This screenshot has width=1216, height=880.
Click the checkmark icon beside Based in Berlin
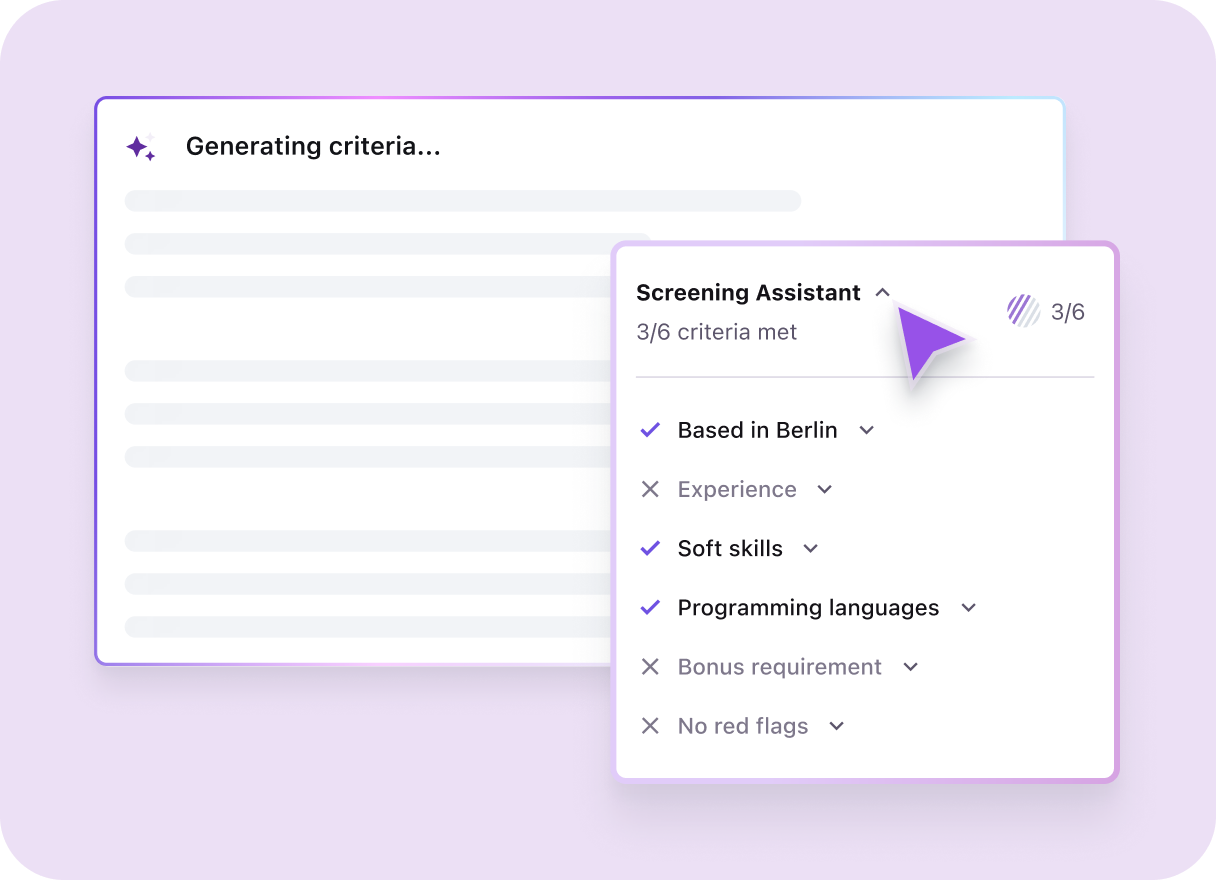[x=650, y=429]
